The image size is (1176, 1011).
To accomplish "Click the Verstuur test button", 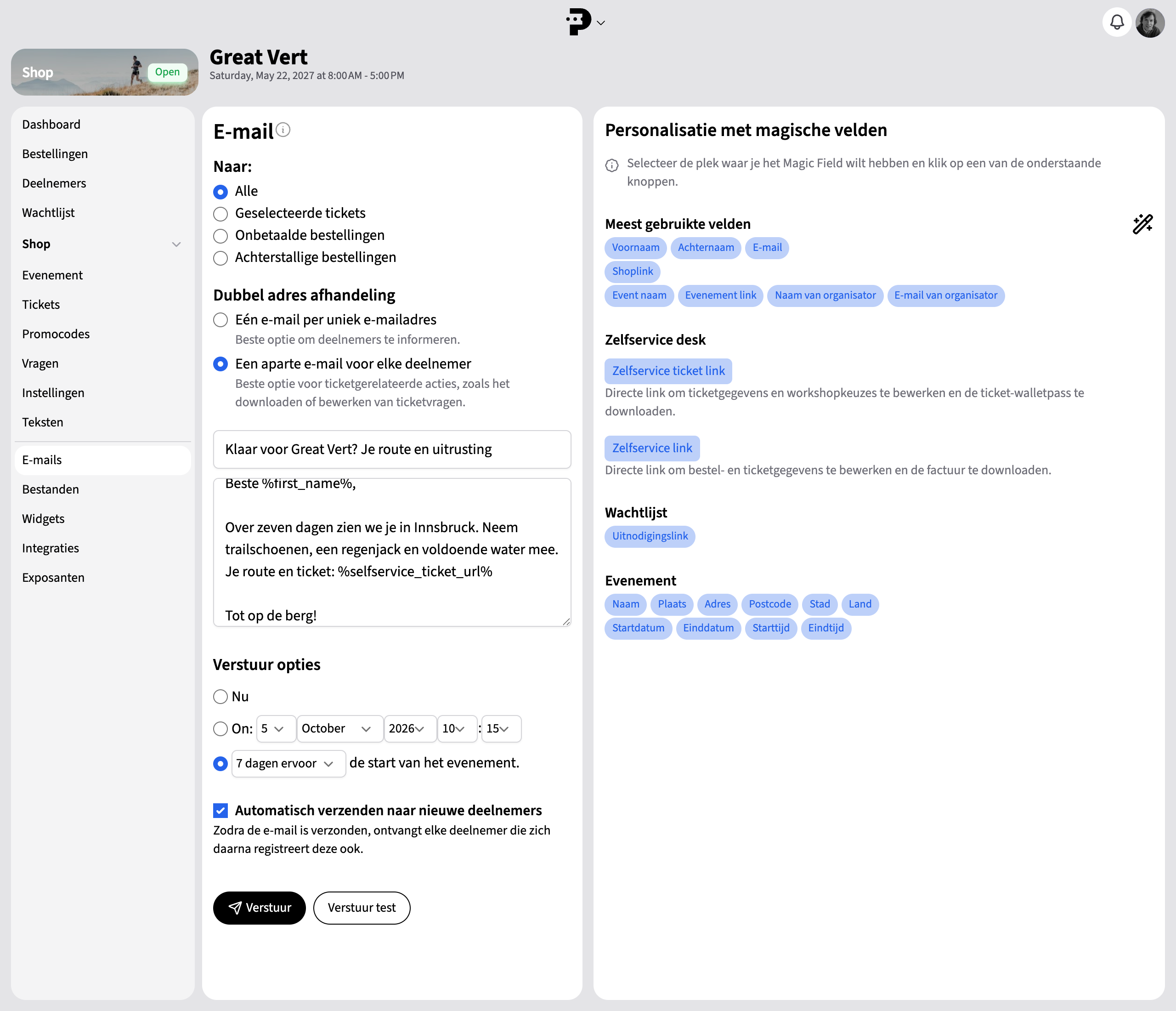I will pos(362,908).
